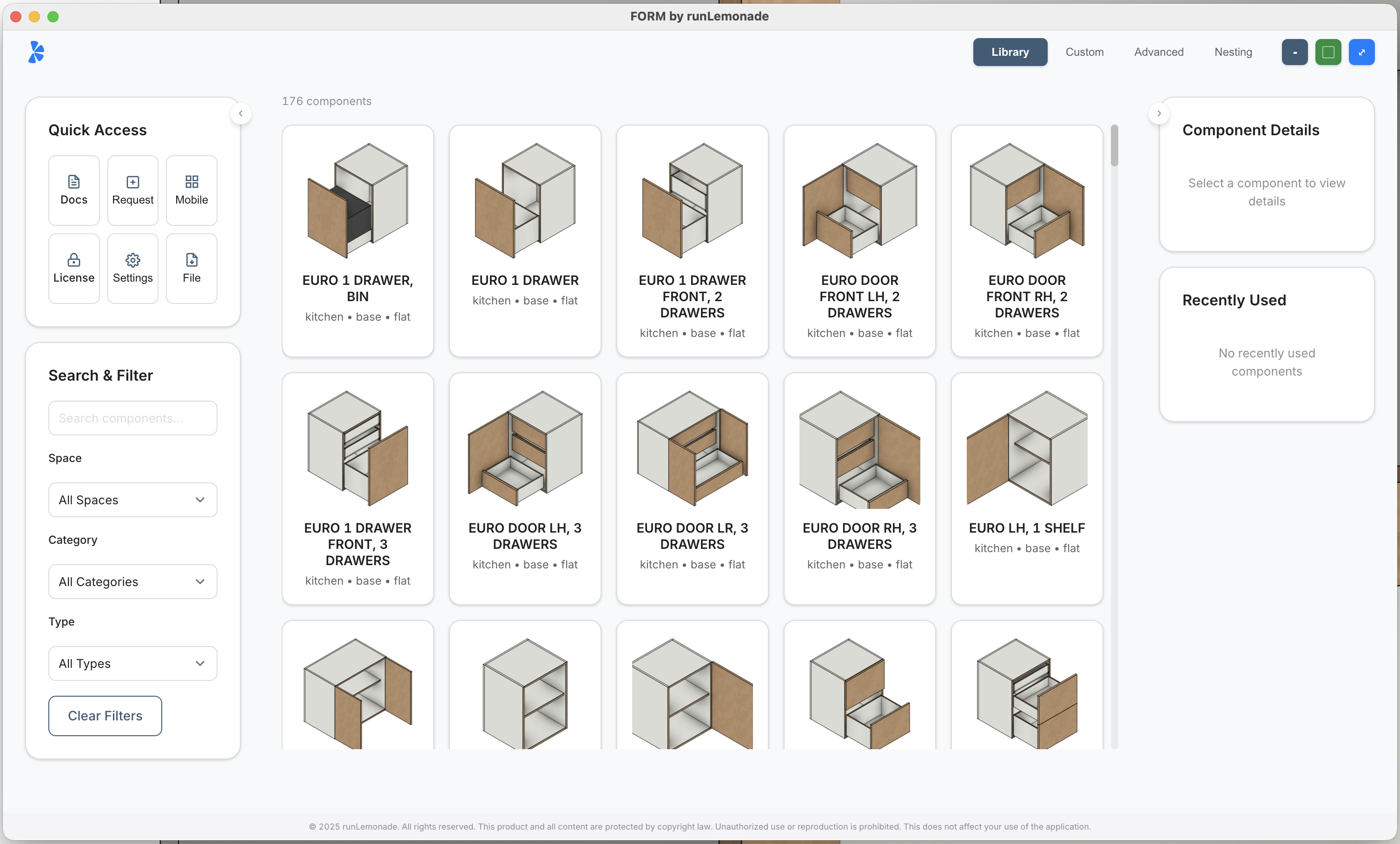The height and width of the screenshot is (844, 1400).
Task: Switch to the Custom tab
Action: click(1084, 52)
